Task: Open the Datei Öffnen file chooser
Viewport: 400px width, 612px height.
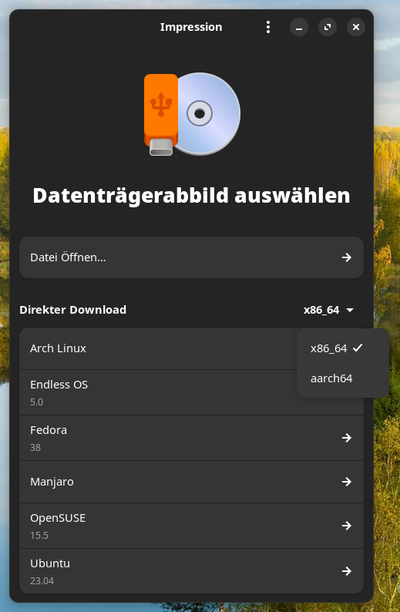Action: (191, 258)
